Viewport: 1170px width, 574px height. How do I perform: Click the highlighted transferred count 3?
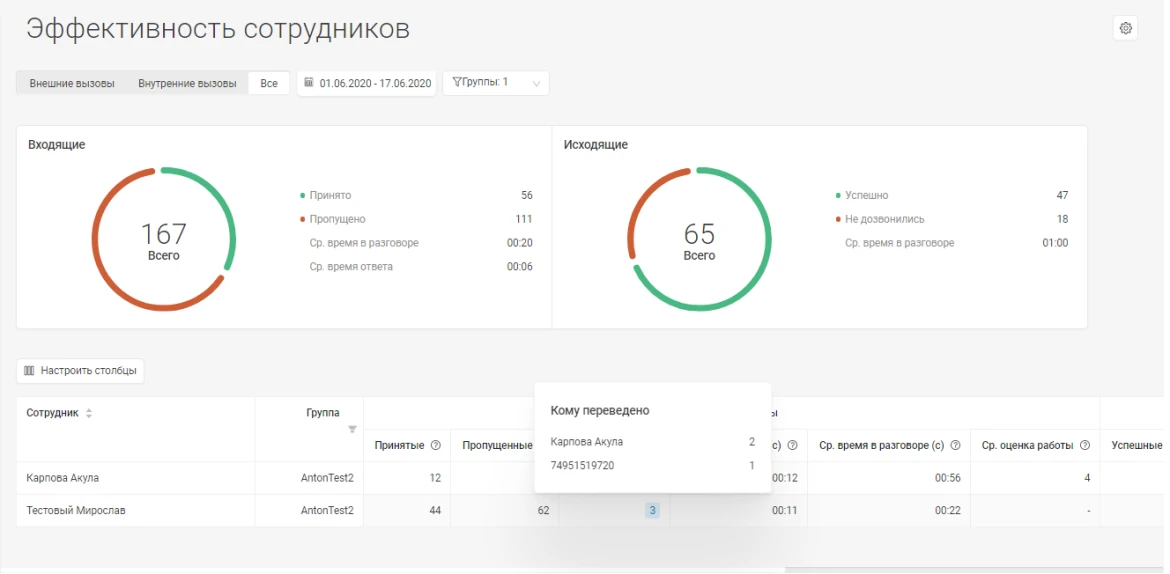tap(652, 511)
